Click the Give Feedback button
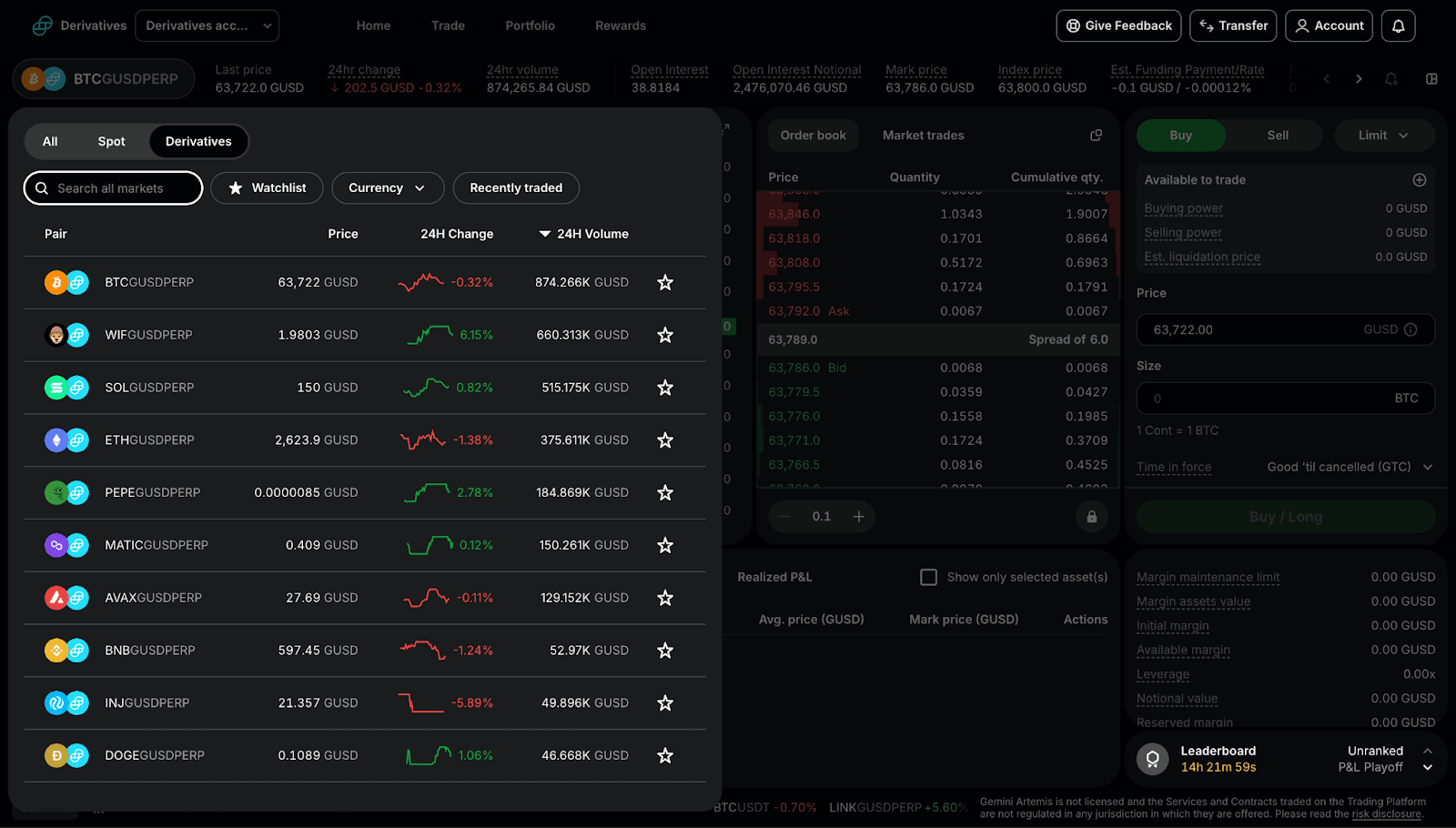The image size is (1456, 828). 1118,25
